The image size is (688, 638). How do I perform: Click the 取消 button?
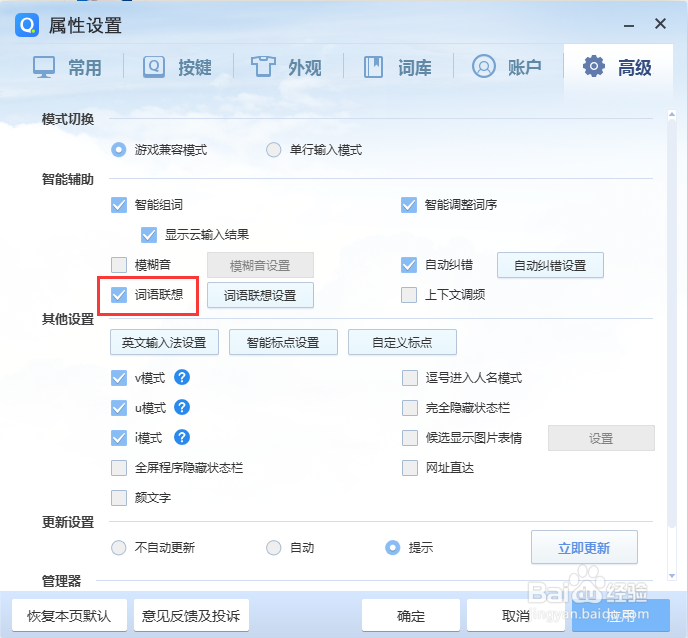tap(516, 616)
